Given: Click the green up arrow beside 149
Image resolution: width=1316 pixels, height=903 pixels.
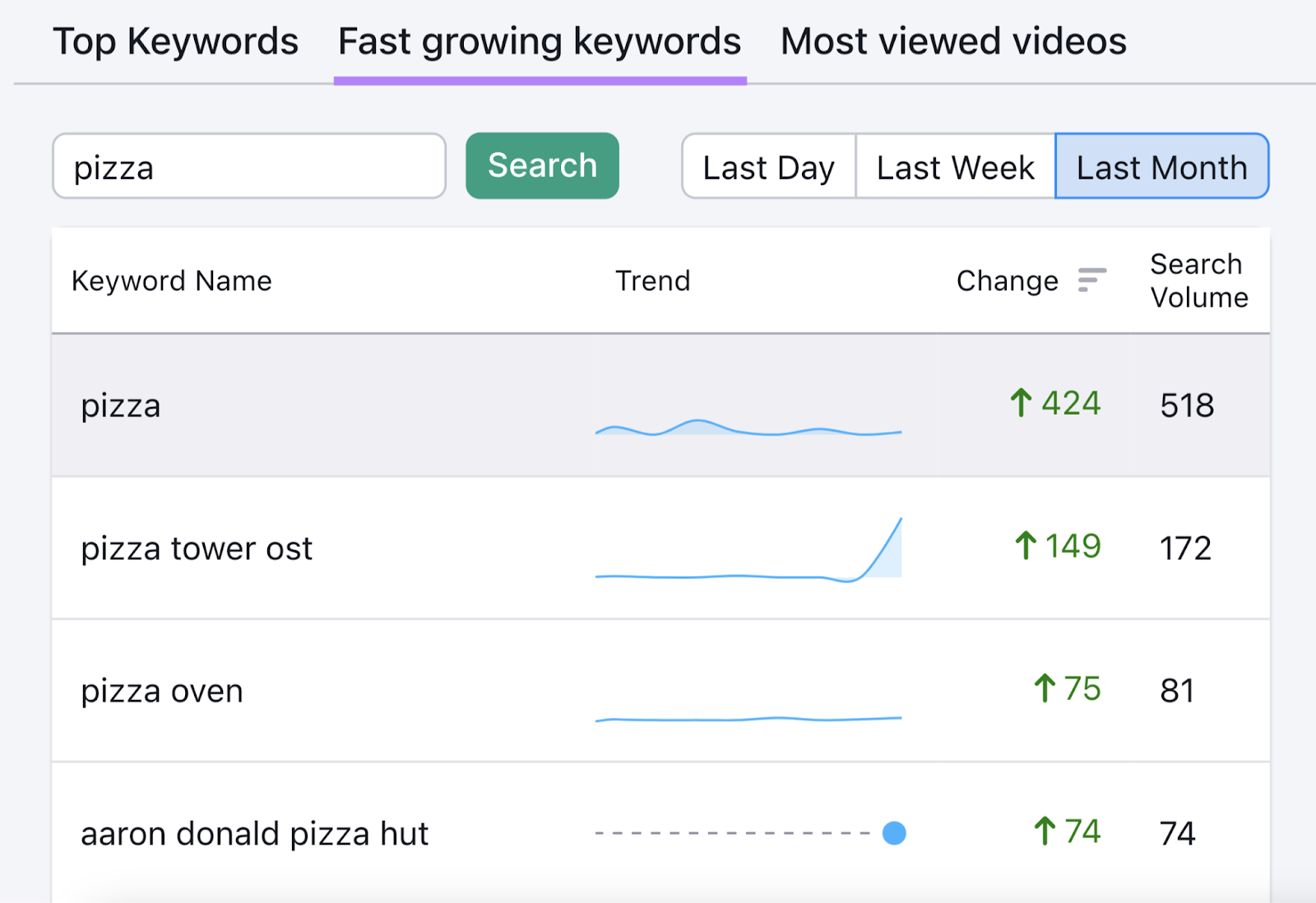Looking at the screenshot, I should click(1025, 545).
